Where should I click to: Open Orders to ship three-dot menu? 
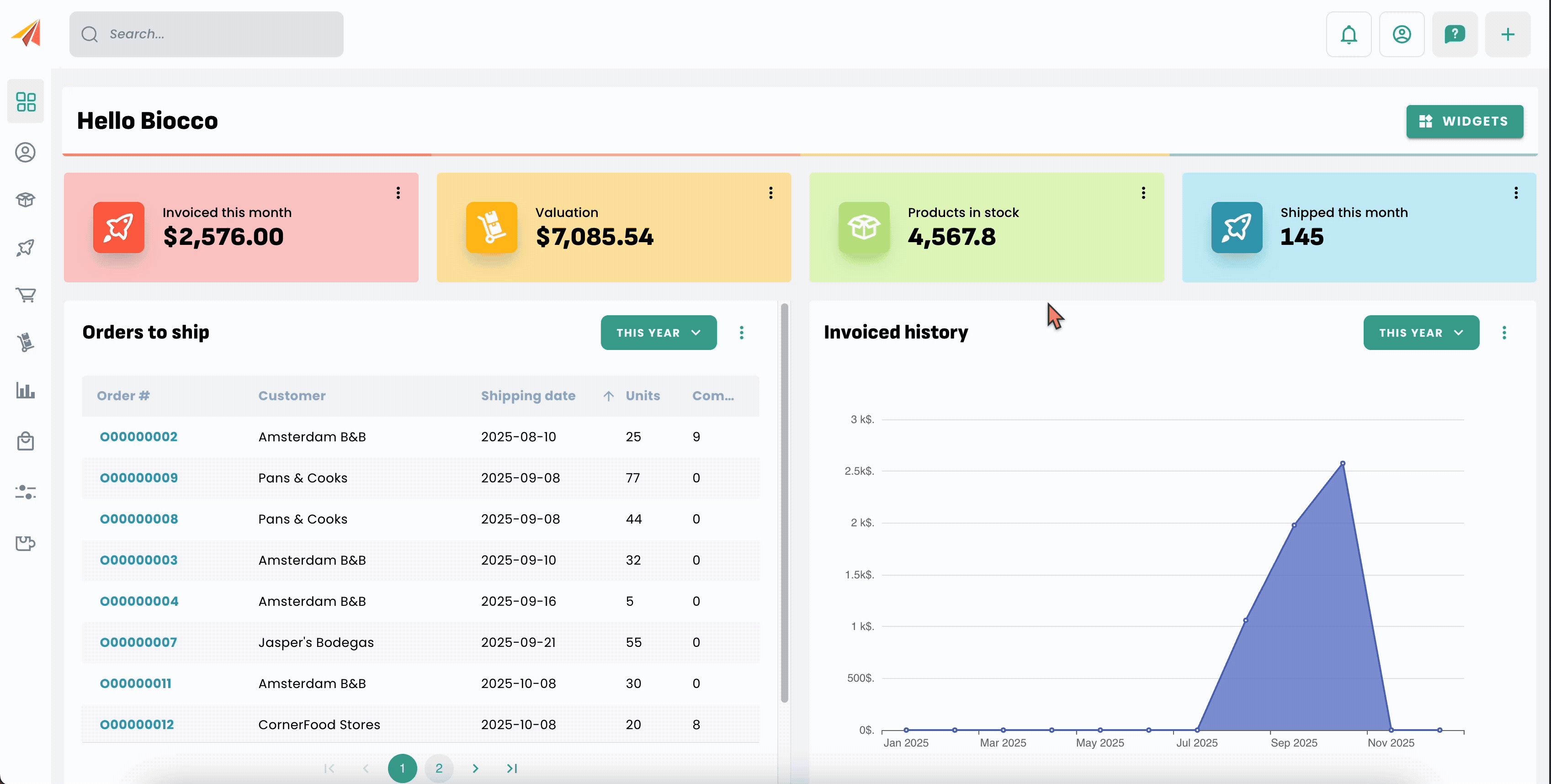click(x=741, y=333)
